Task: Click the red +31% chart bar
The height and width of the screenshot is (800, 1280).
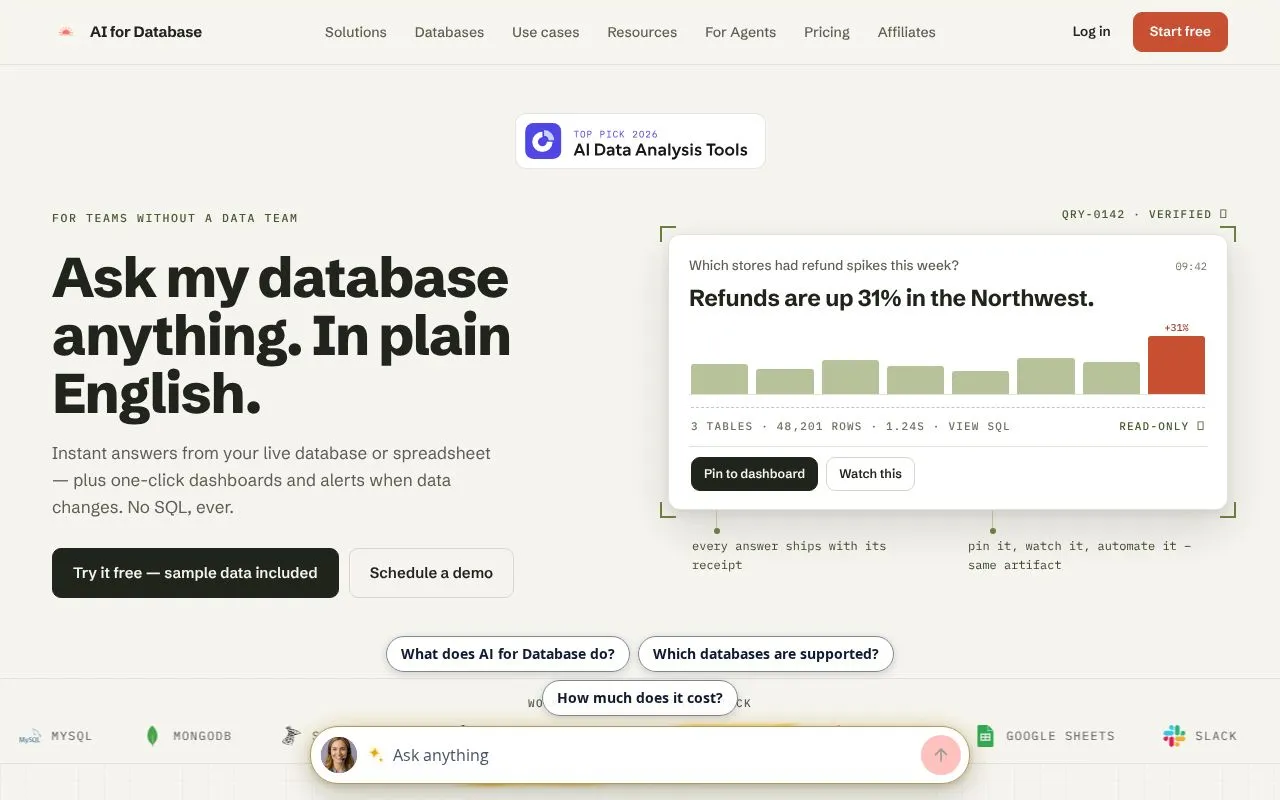Action: pyautogui.click(x=1176, y=365)
